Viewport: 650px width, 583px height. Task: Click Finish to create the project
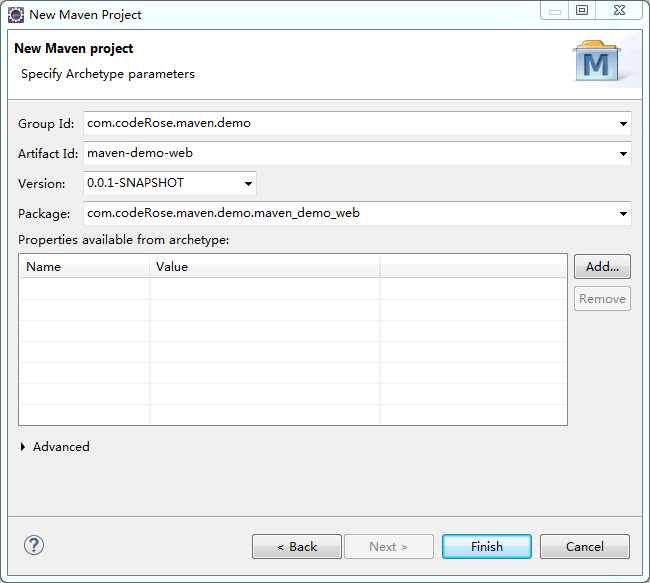coord(487,547)
